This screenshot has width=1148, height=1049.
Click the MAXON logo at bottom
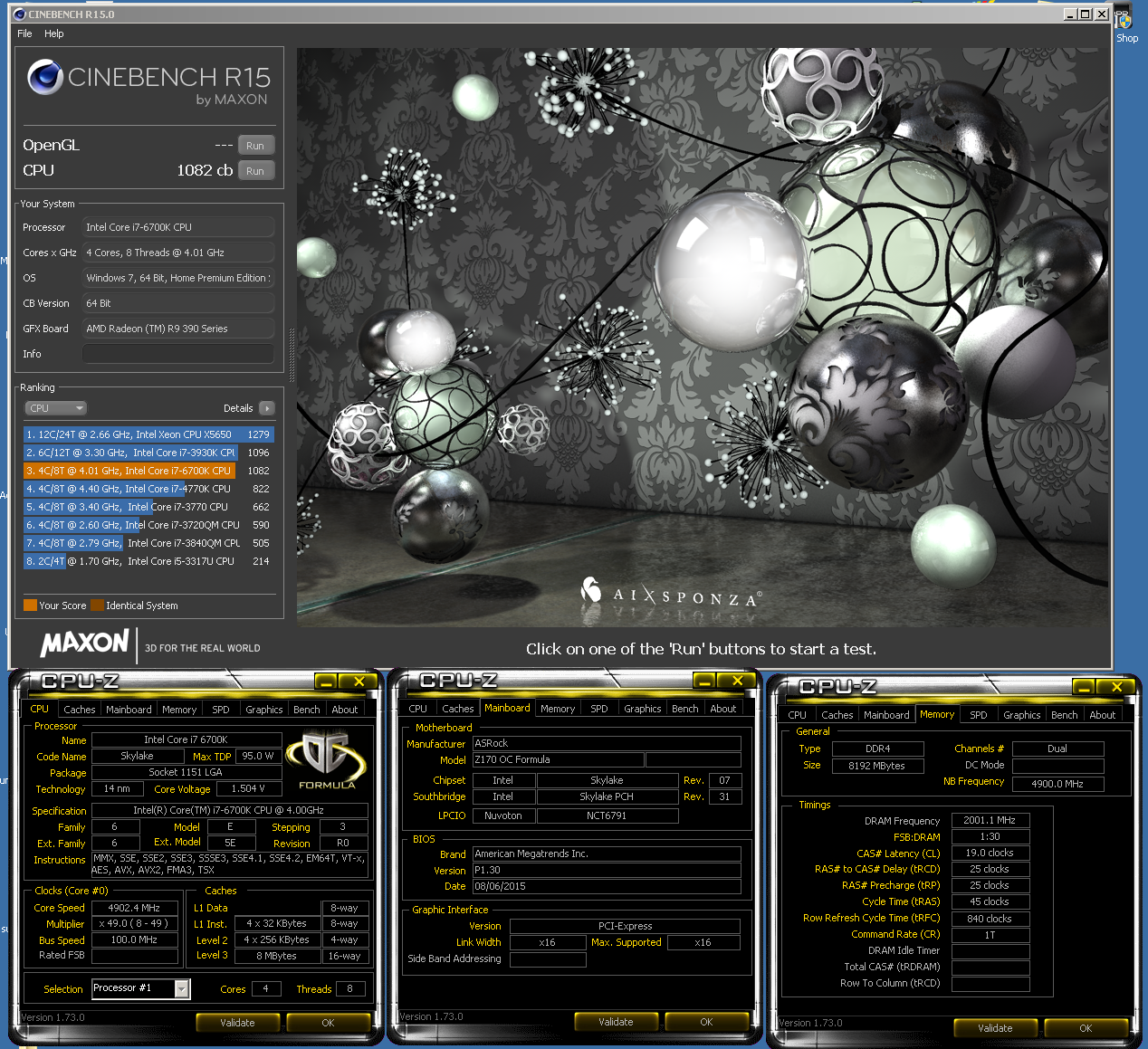pyautogui.click(x=84, y=644)
